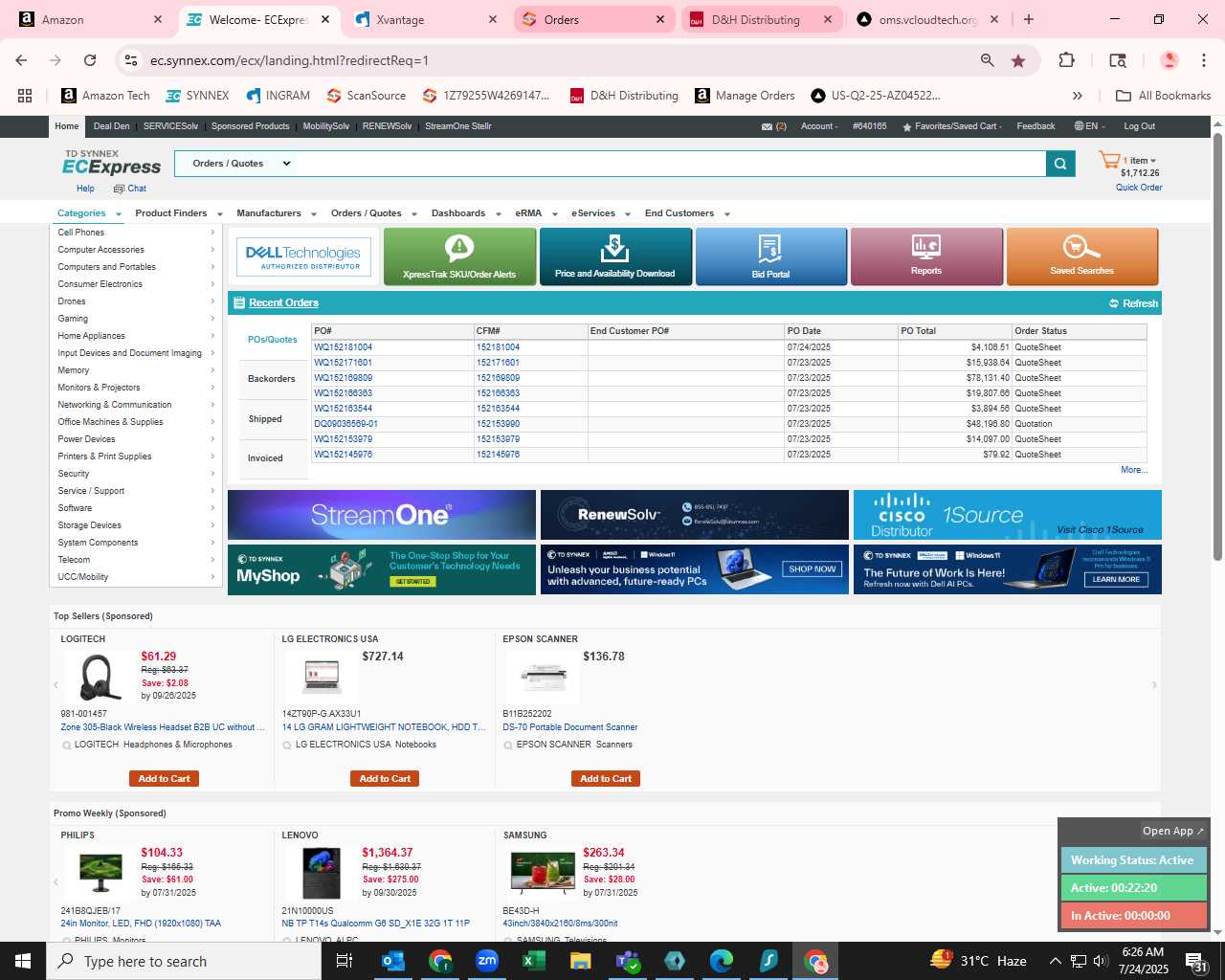
Task: Click the Open App button in status widget
Action: point(1173,831)
